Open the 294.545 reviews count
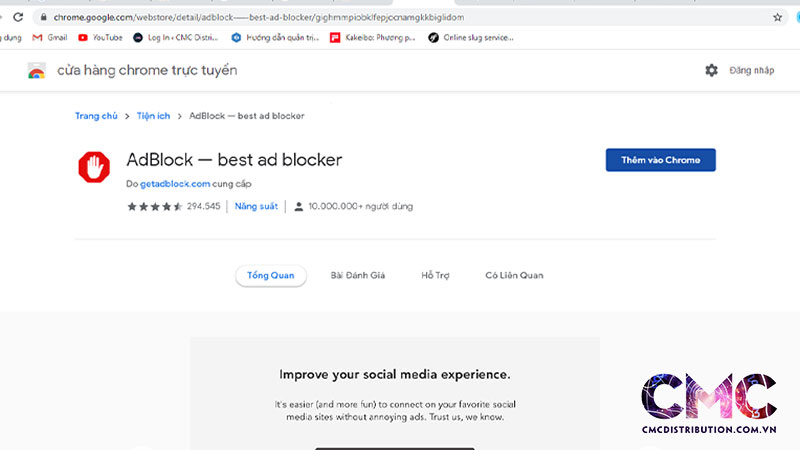Image resolution: width=800 pixels, height=450 pixels. 203,206
